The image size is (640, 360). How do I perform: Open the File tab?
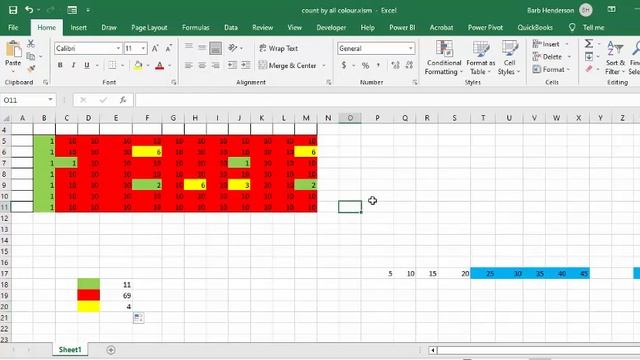[x=13, y=28]
